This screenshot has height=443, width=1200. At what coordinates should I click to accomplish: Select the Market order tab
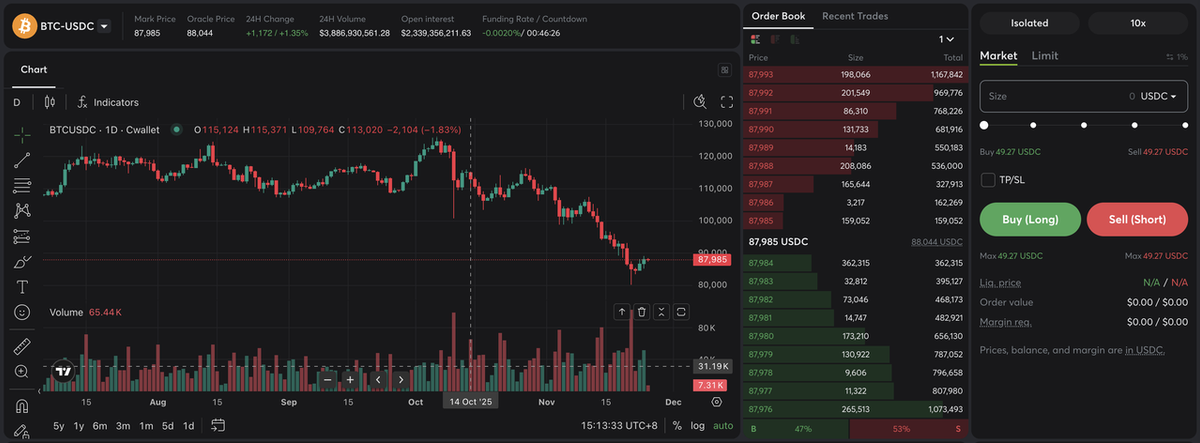tap(998, 56)
